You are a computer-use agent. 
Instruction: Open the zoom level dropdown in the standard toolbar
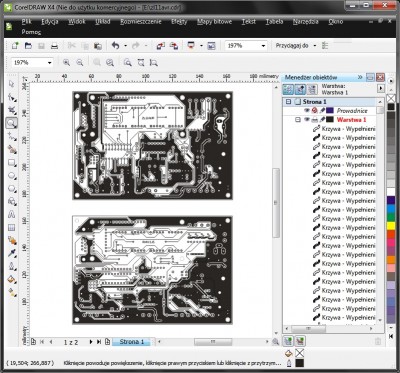click(x=264, y=46)
